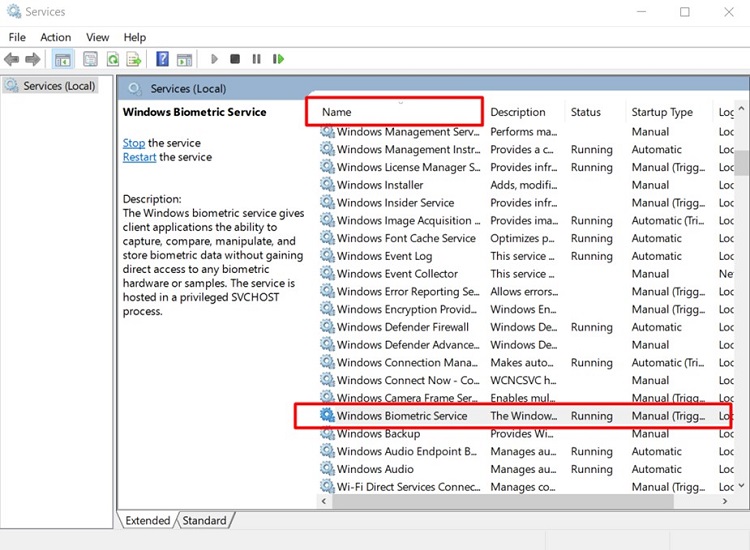The height and width of the screenshot is (550, 750).
Task: Open the blue Help toolbar icon
Action: (160, 60)
